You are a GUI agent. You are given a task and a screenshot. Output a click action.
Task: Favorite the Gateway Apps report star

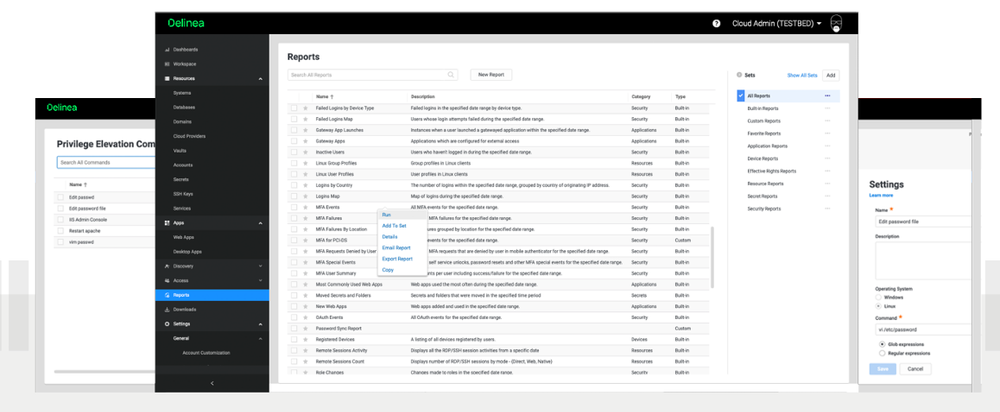click(x=305, y=141)
